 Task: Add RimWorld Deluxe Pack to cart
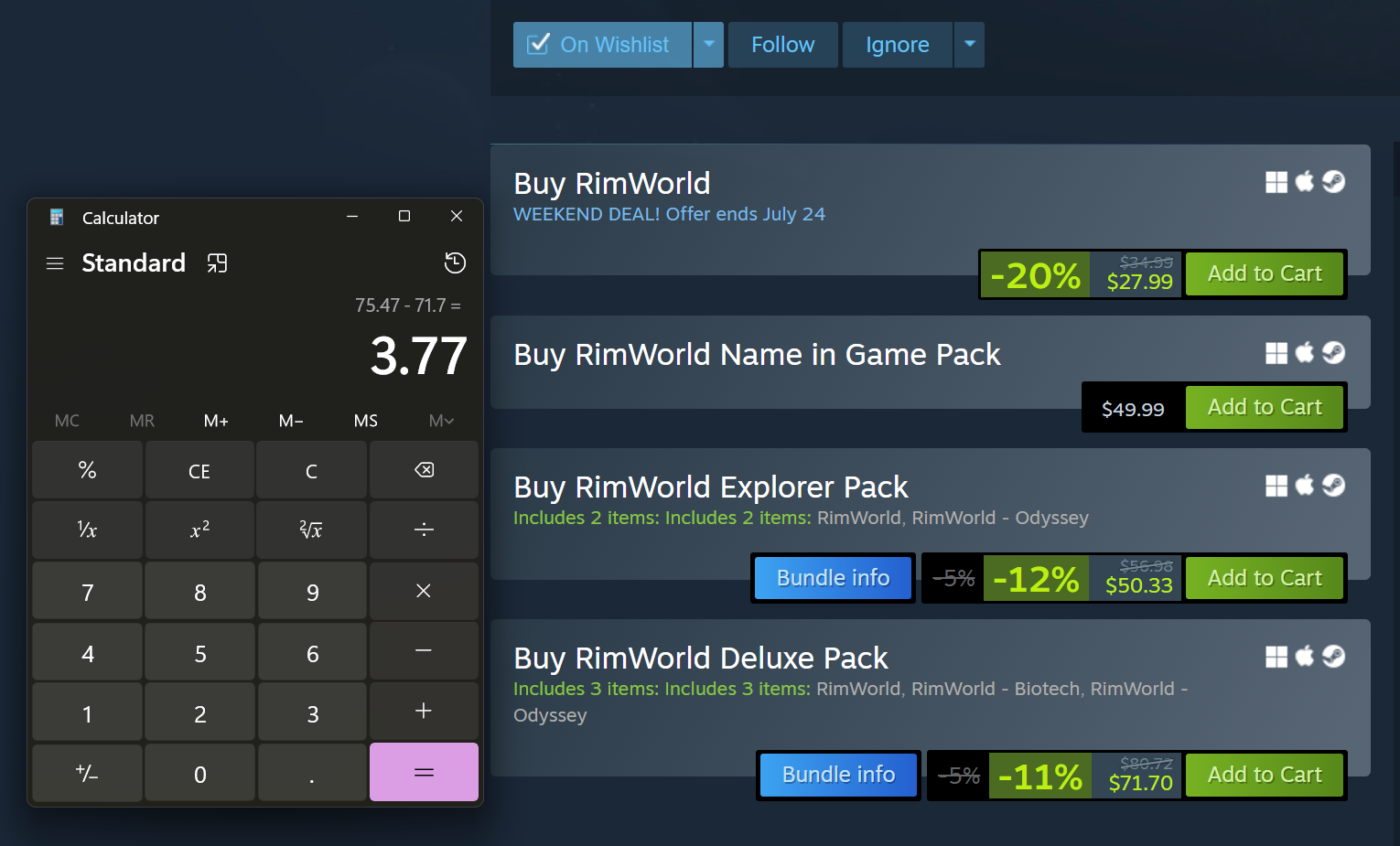coord(1265,775)
